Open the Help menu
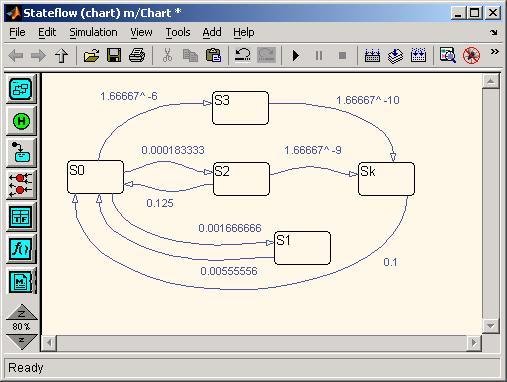This screenshot has width=507, height=382. pos(244,32)
